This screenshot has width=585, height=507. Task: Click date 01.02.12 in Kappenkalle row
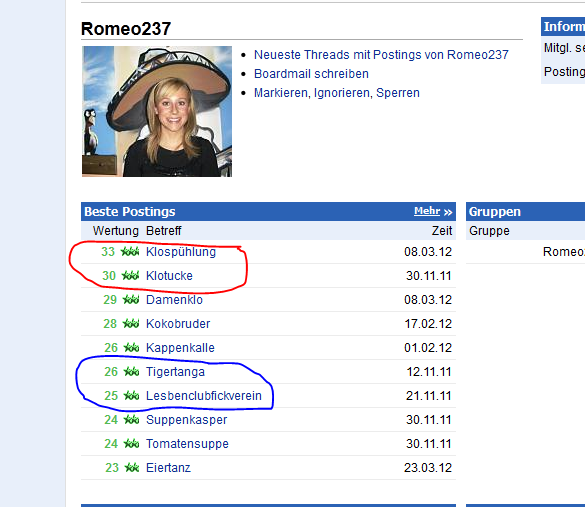(x=428, y=348)
